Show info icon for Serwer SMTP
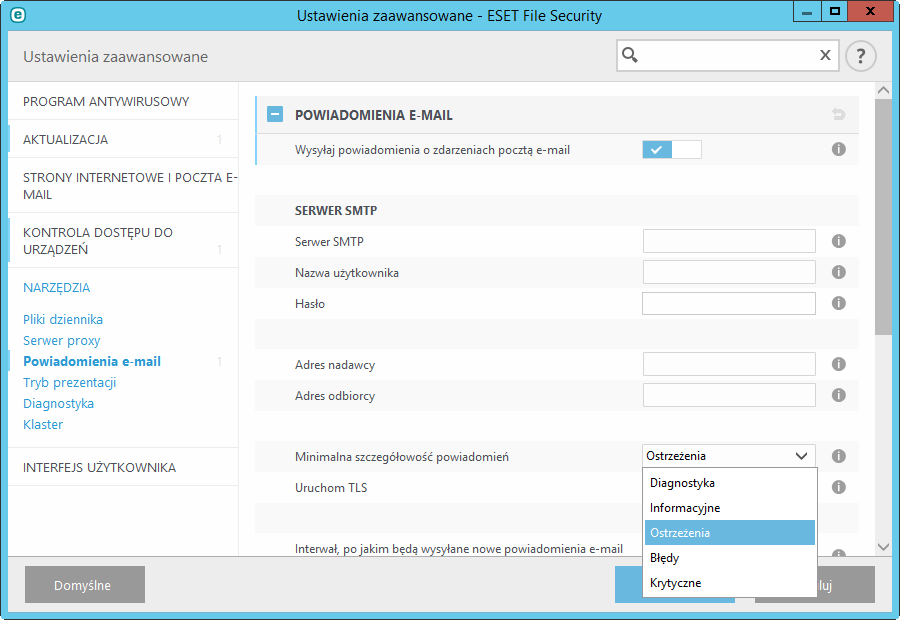This screenshot has height=620, width=900. coord(839,241)
